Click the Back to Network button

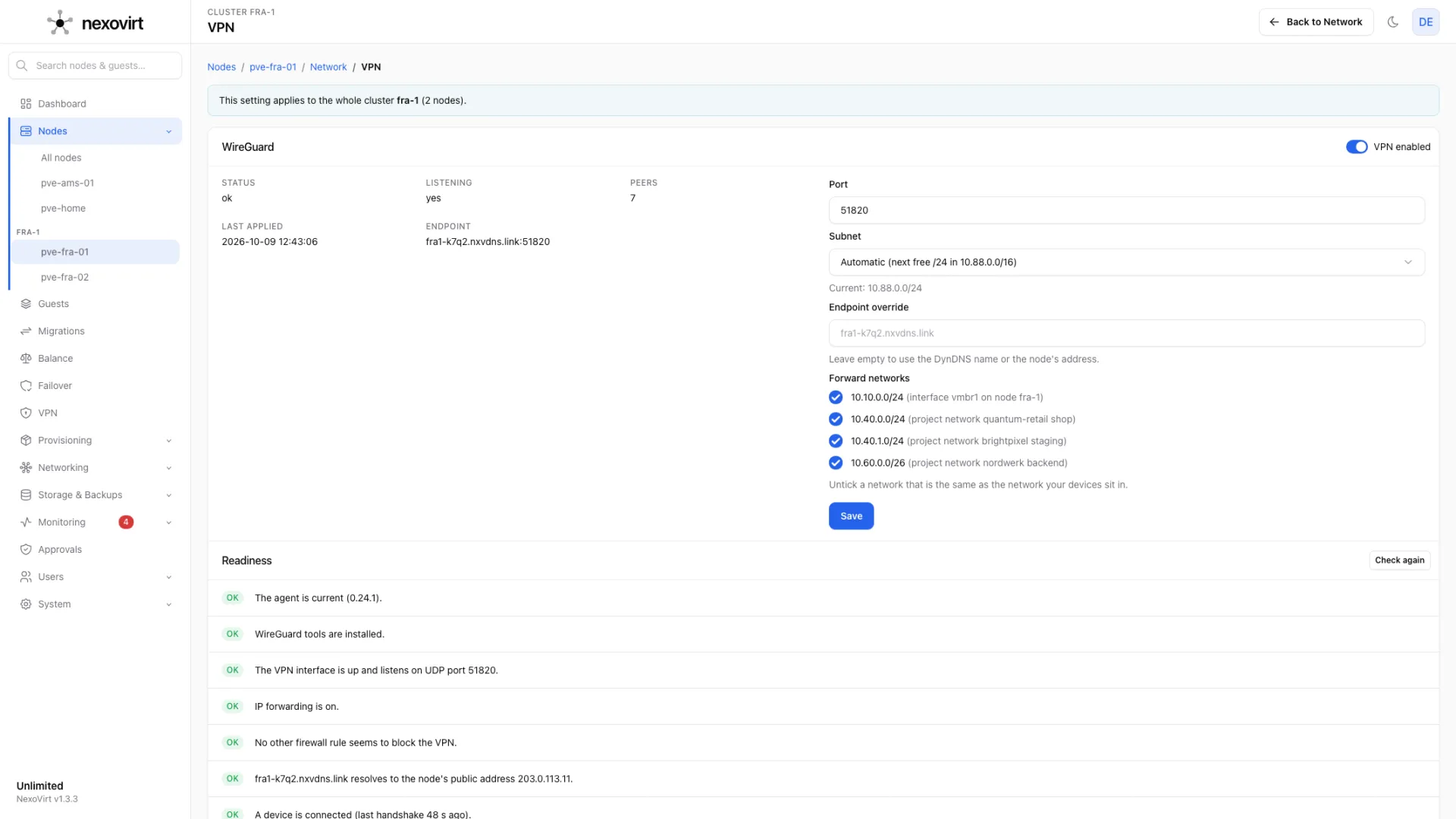click(x=1316, y=22)
